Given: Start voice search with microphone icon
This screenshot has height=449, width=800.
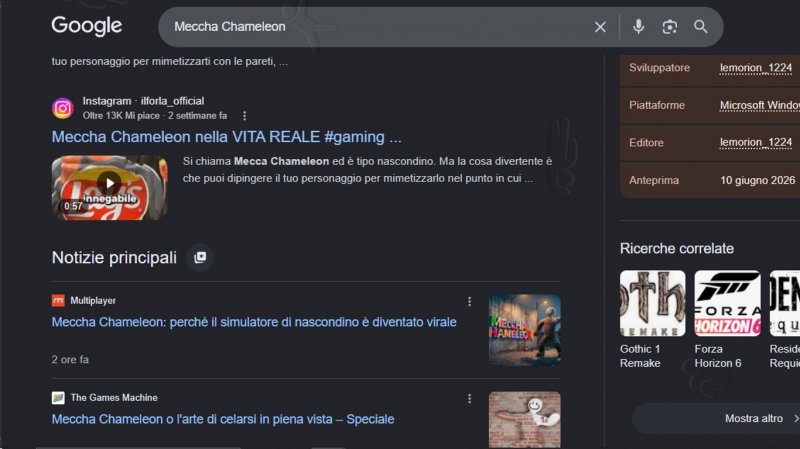Looking at the screenshot, I should coord(638,27).
